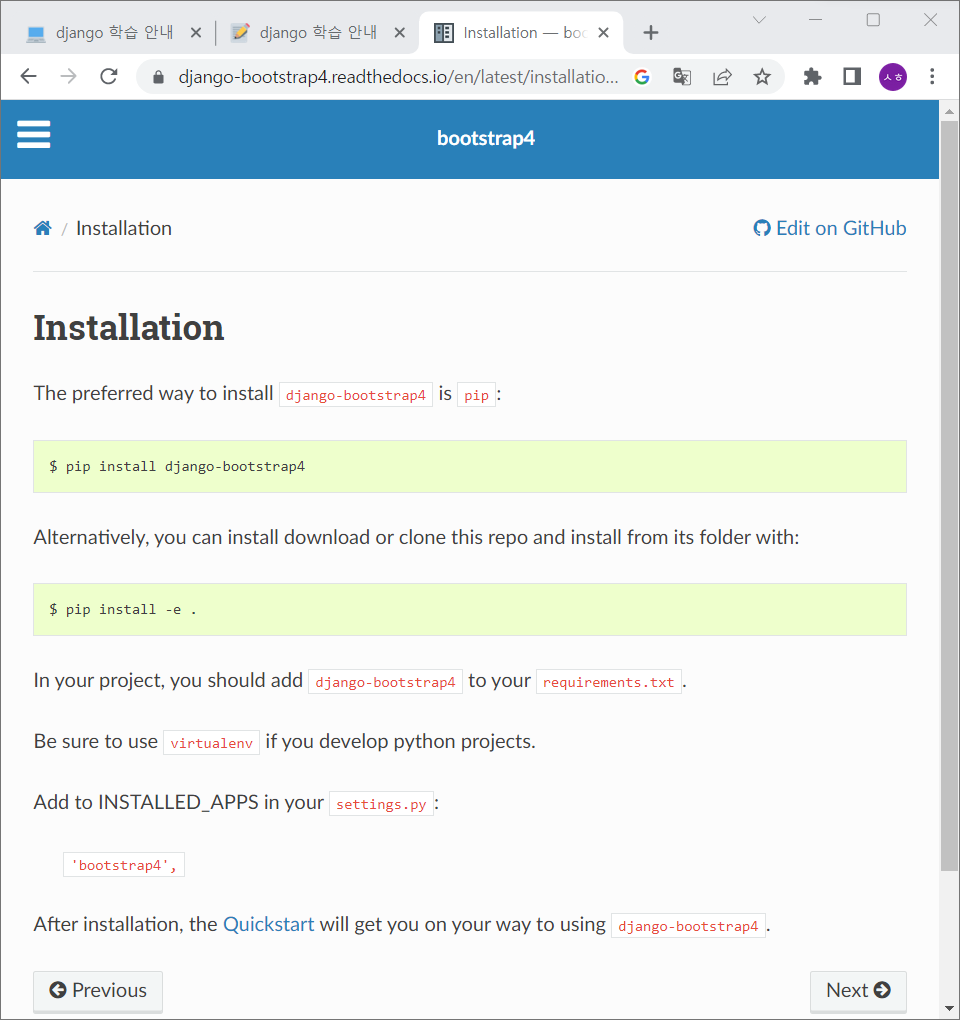Click the Installation breadcrumb text

click(124, 228)
